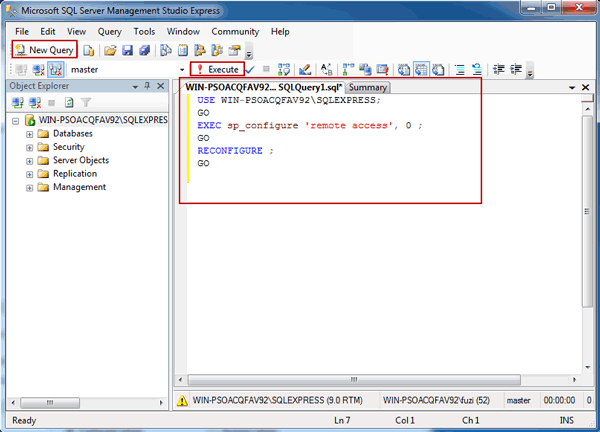
Task: Select the Management tree item
Action: click(x=79, y=187)
